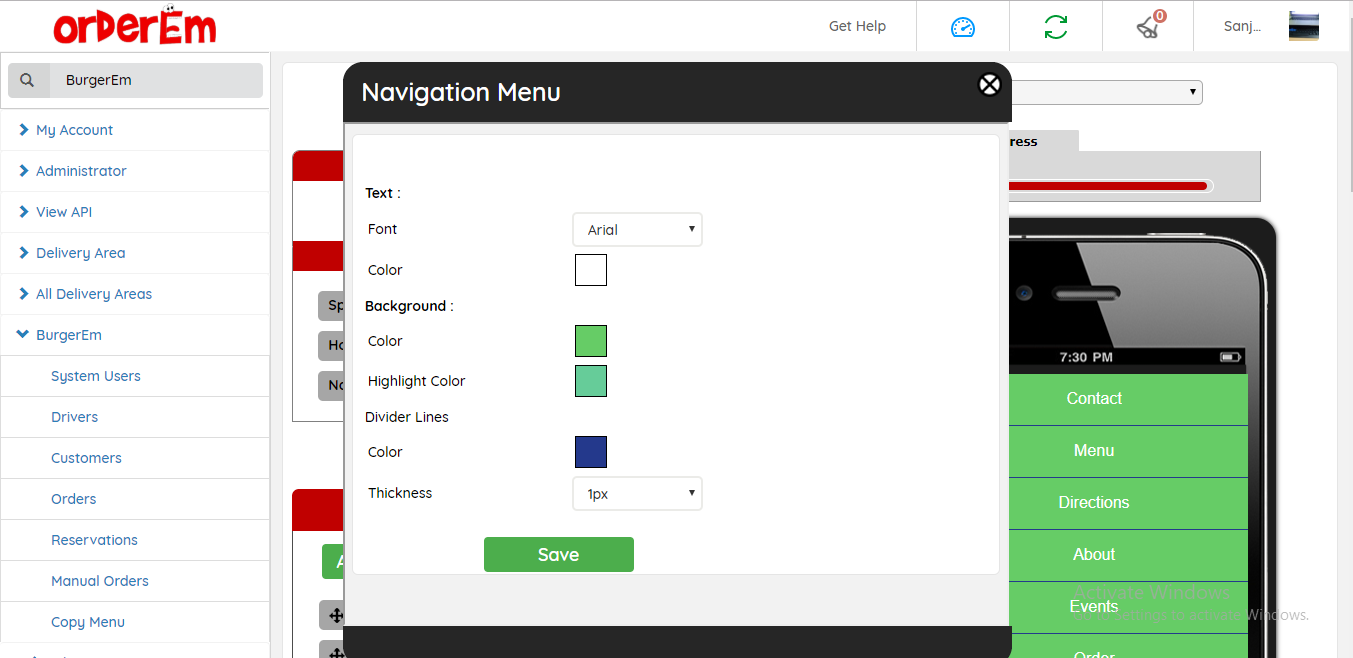
Task: Open the green background color swatch
Action: [x=590, y=341]
